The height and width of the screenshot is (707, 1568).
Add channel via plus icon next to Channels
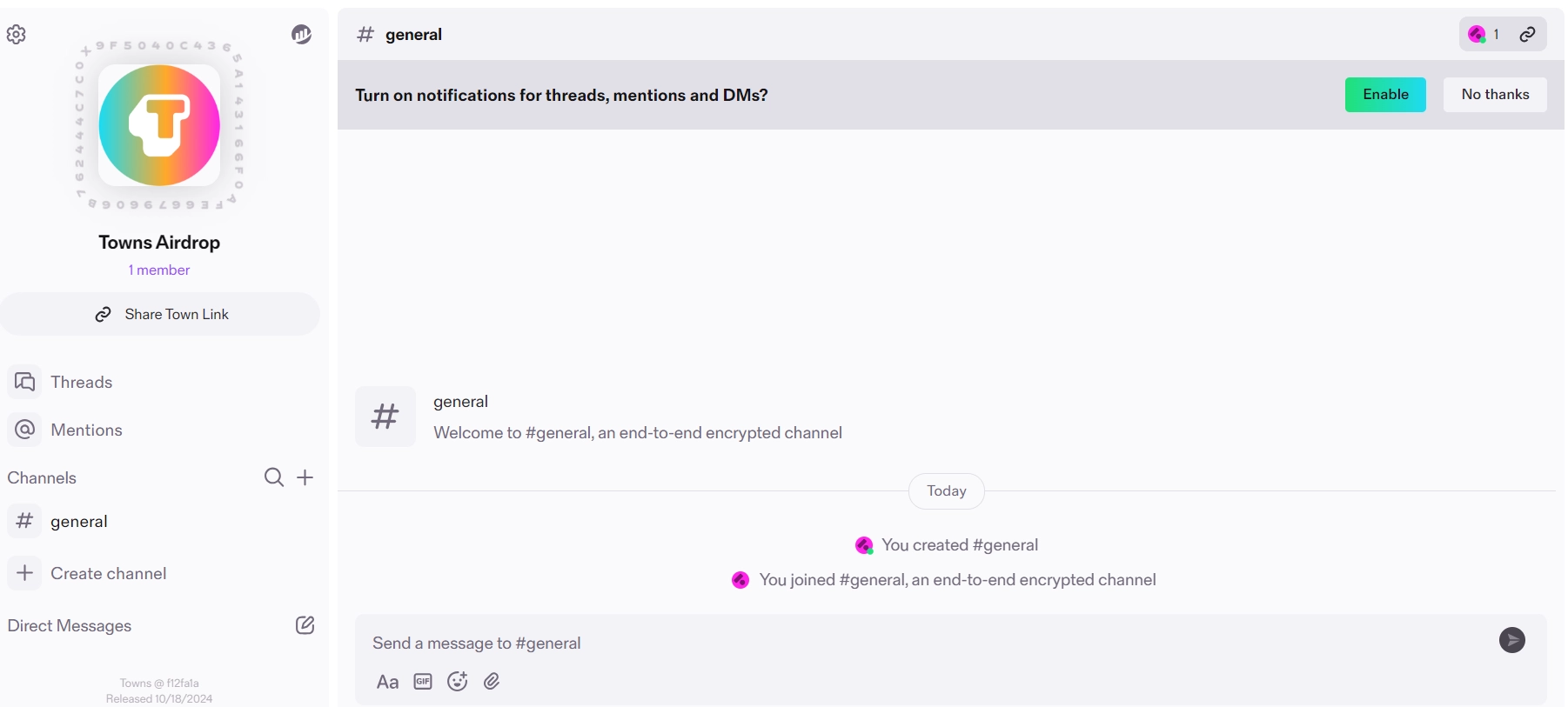pos(305,477)
